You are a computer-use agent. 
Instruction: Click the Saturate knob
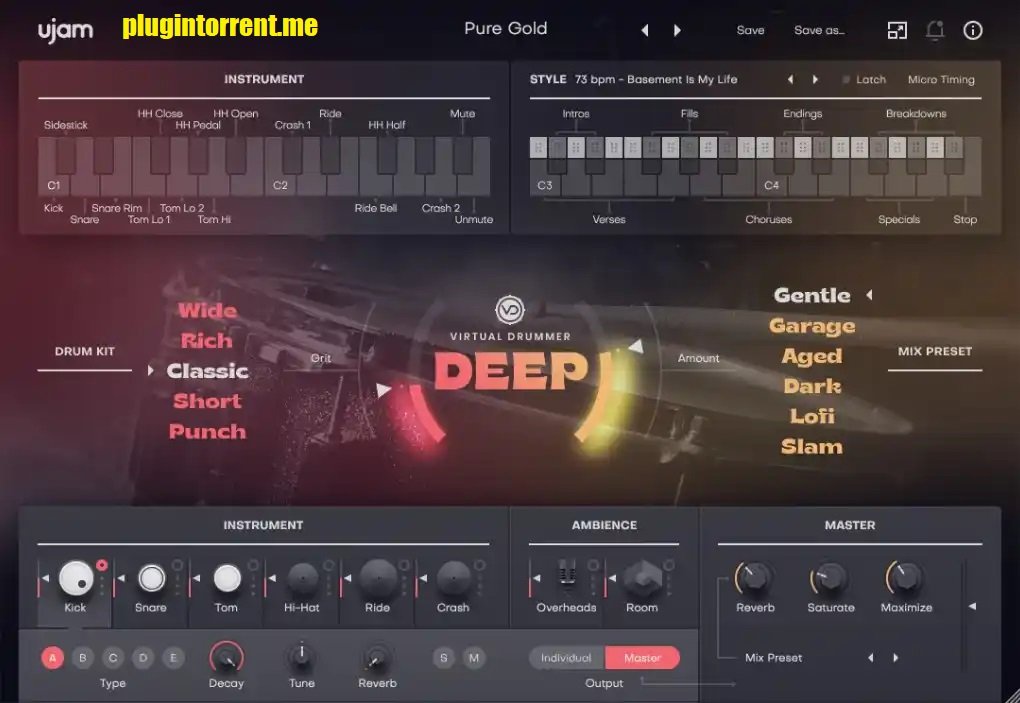tap(831, 577)
